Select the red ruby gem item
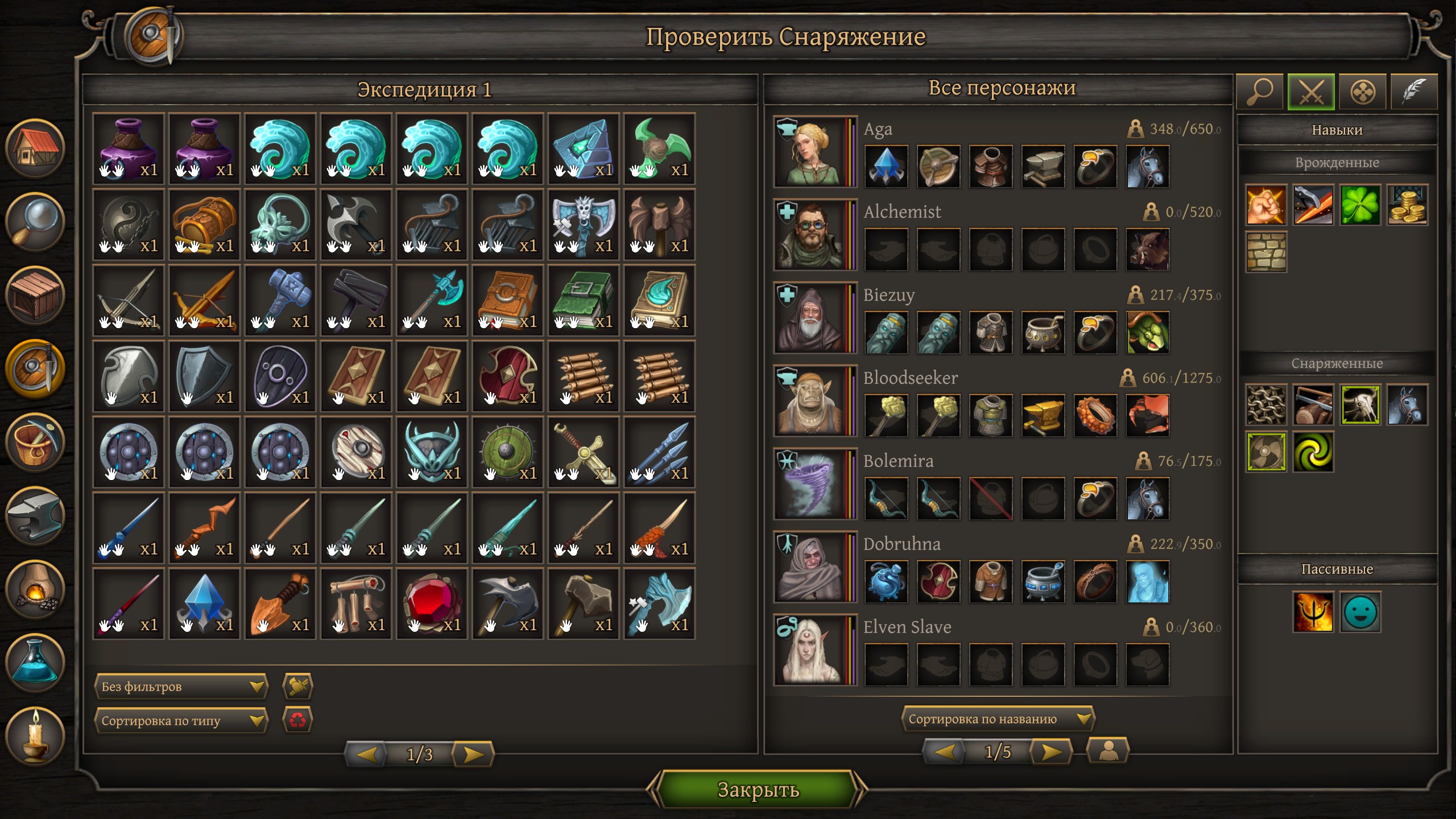The height and width of the screenshot is (819, 1456). (432, 603)
